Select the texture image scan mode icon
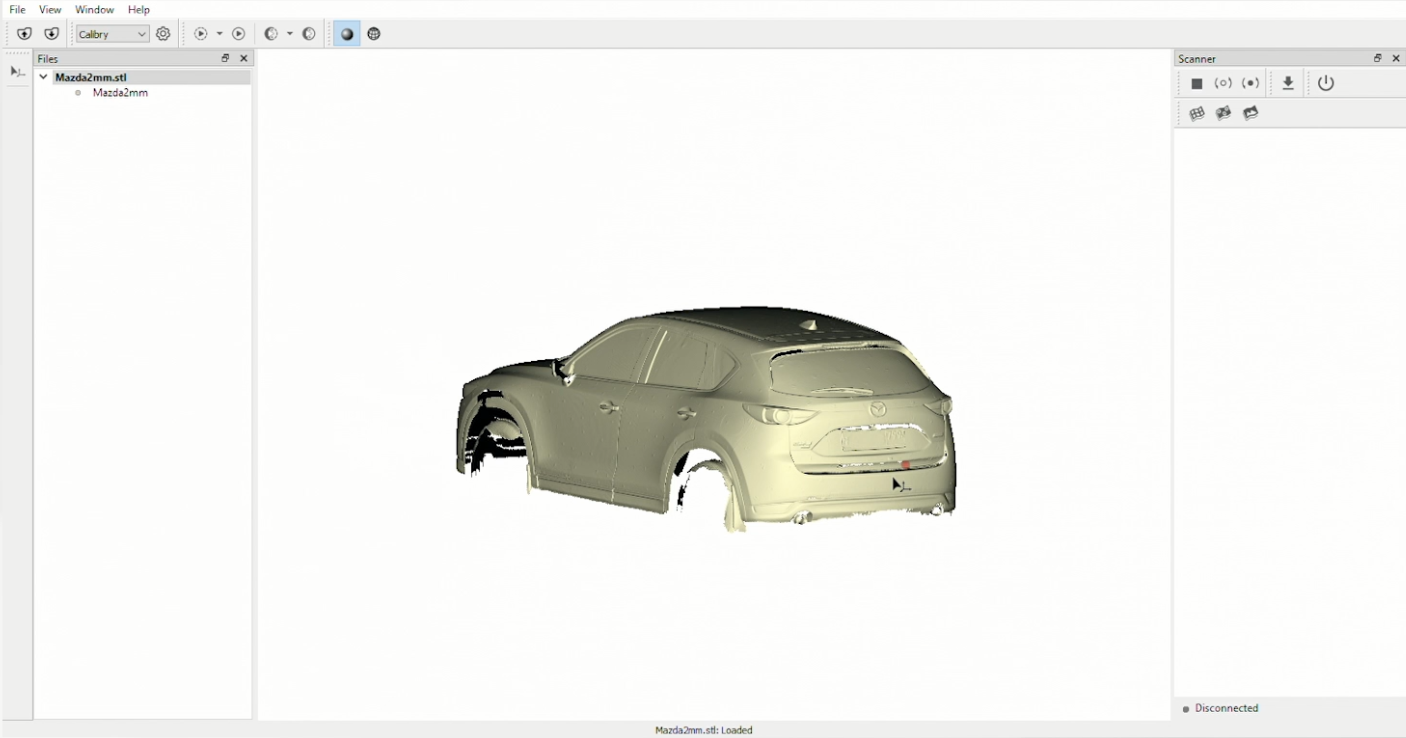1406x738 pixels. pyautogui.click(x=1250, y=114)
